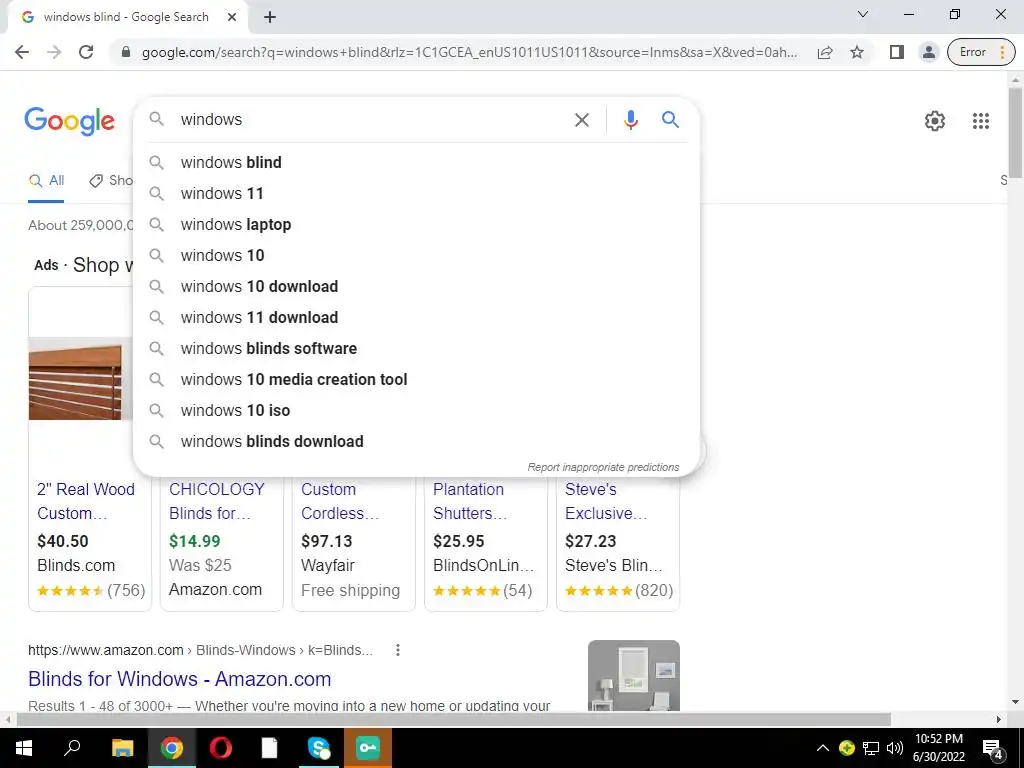Click the address bar URL
This screenshot has height=768, width=1024.
pos(469,52)
